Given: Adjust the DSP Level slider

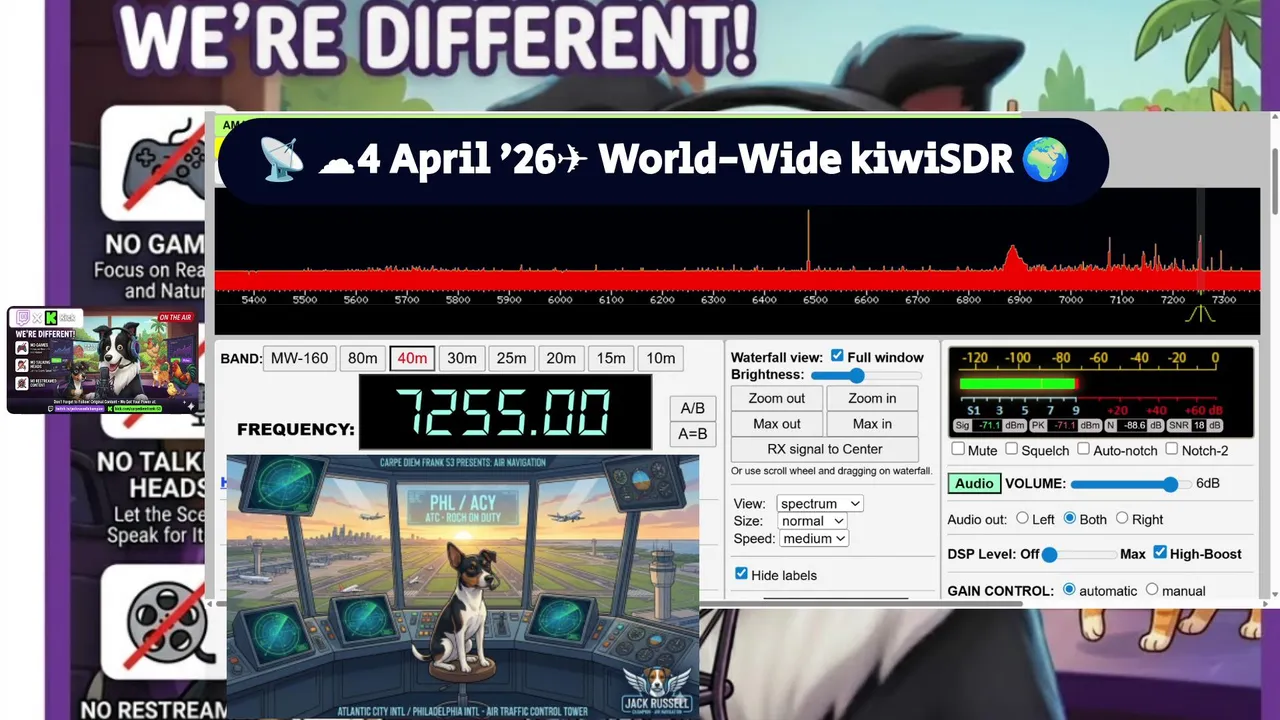Looking at the screenshot, I should click(x=1080, y=554).
